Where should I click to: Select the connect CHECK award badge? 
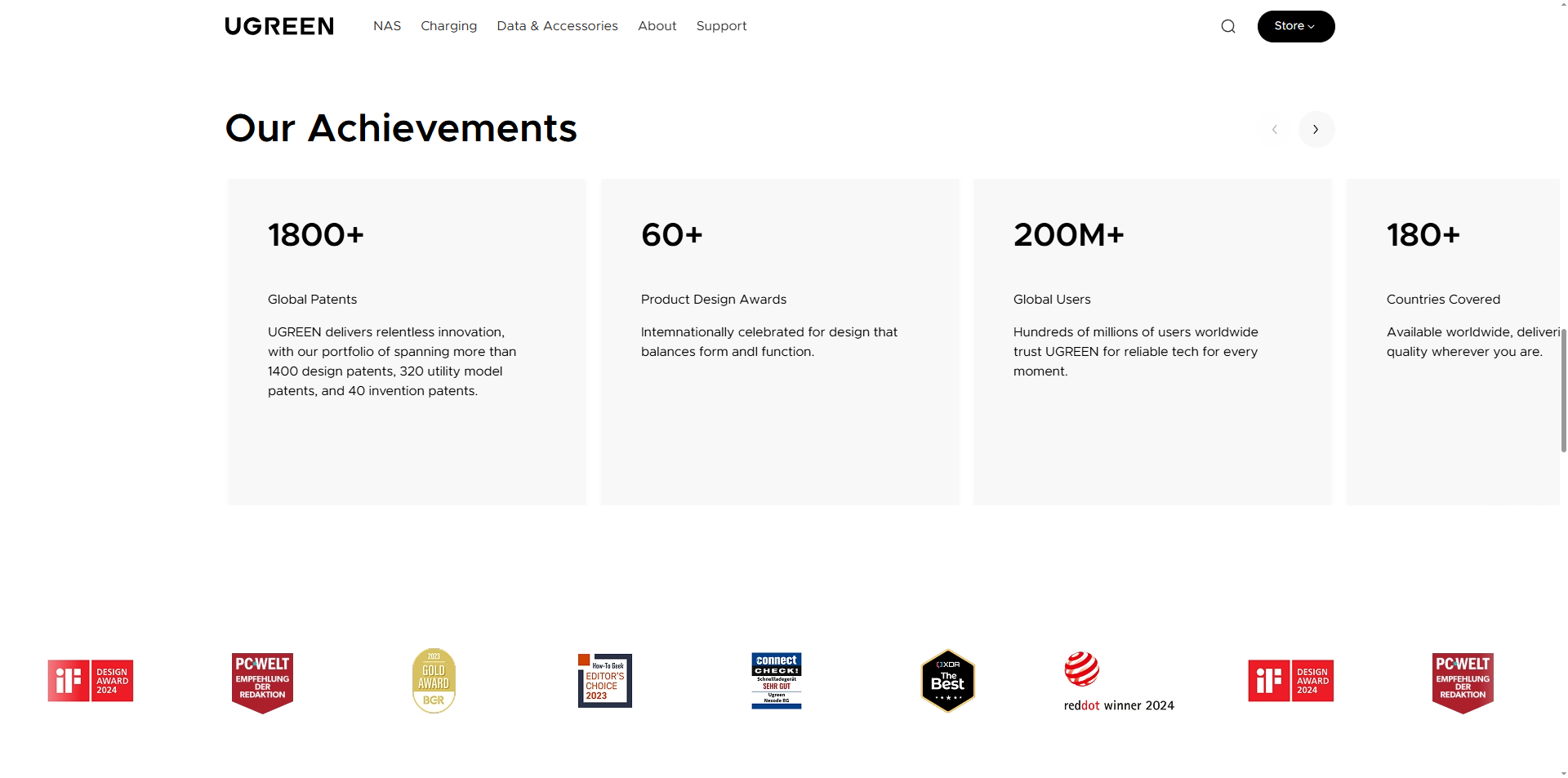point(776,681)
